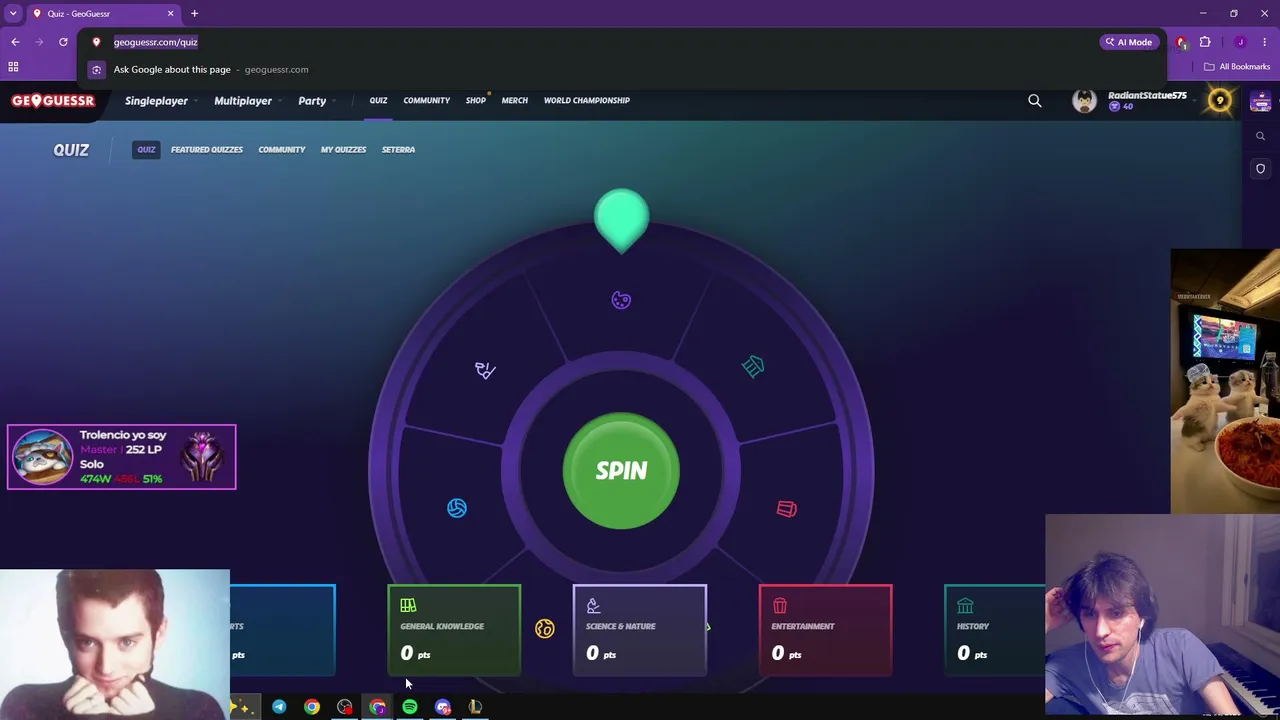
Task: Pick the science microscope wheel segment icon
Action: (x=485, y=370)
